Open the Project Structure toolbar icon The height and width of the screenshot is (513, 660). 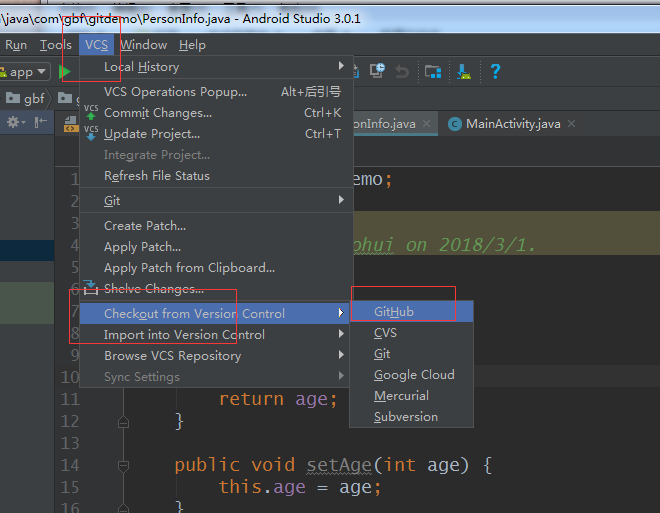(433, 72)
